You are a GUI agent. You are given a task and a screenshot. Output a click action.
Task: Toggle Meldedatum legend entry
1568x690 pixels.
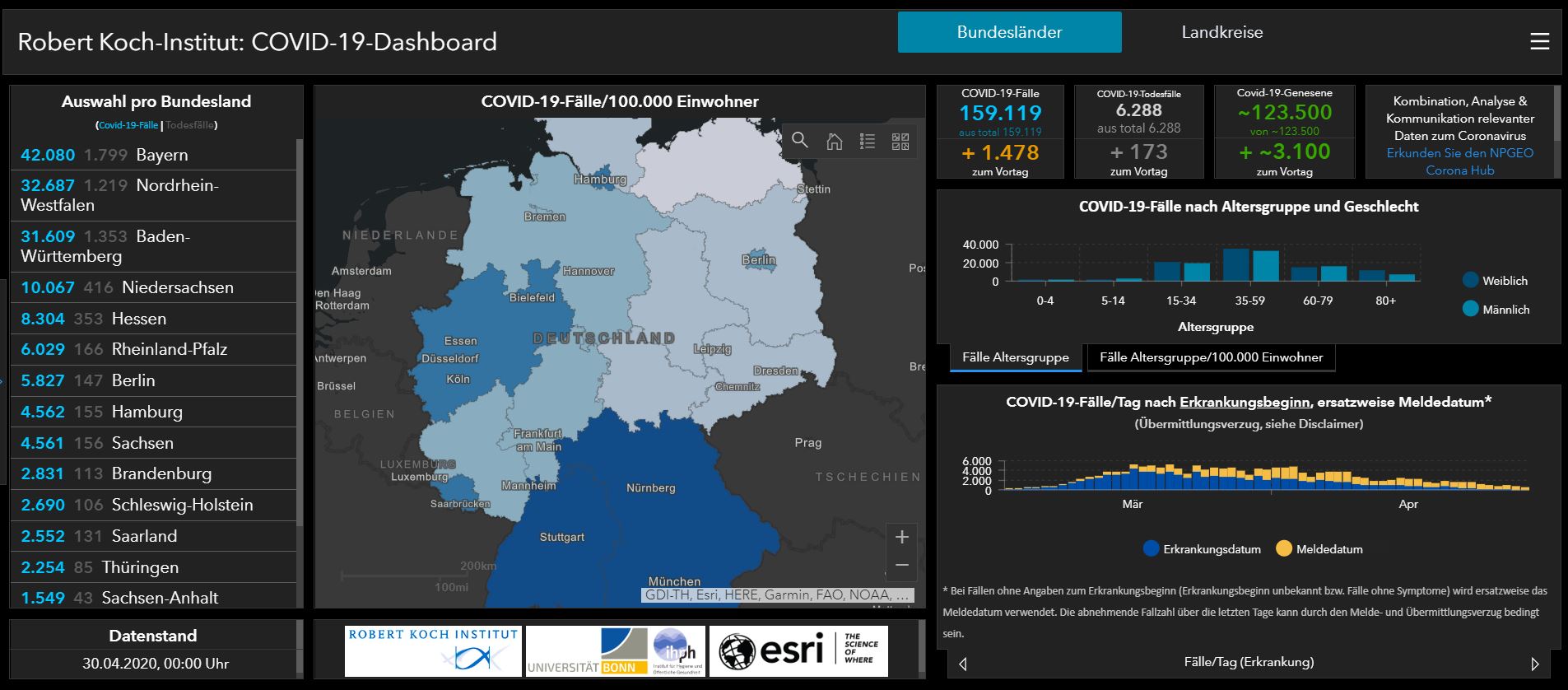1319,549
